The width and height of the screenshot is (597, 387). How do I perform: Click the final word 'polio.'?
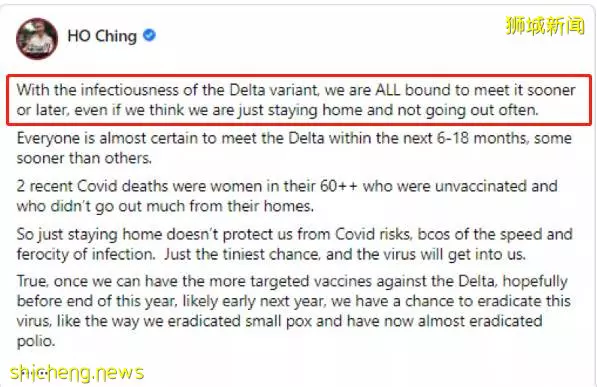tap(36, 341)
